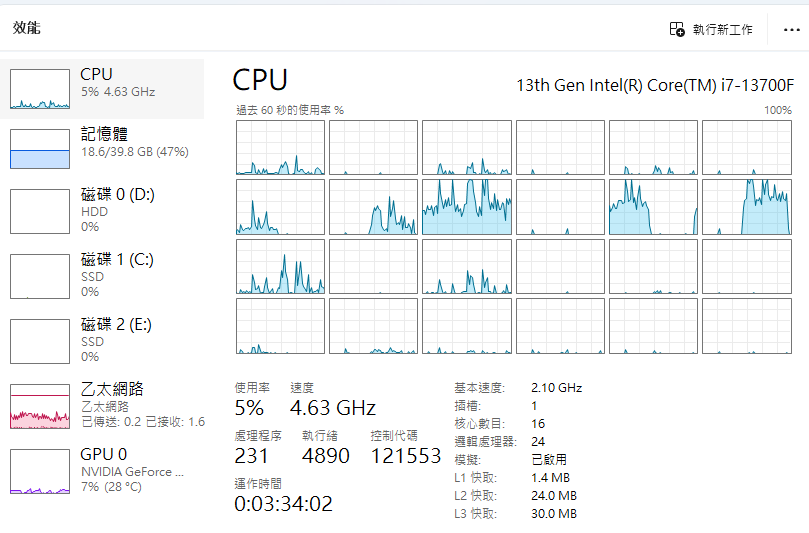Click the first logical processor graph
Viewport: 809px width, 533px height.
click(x=281, y=148)
